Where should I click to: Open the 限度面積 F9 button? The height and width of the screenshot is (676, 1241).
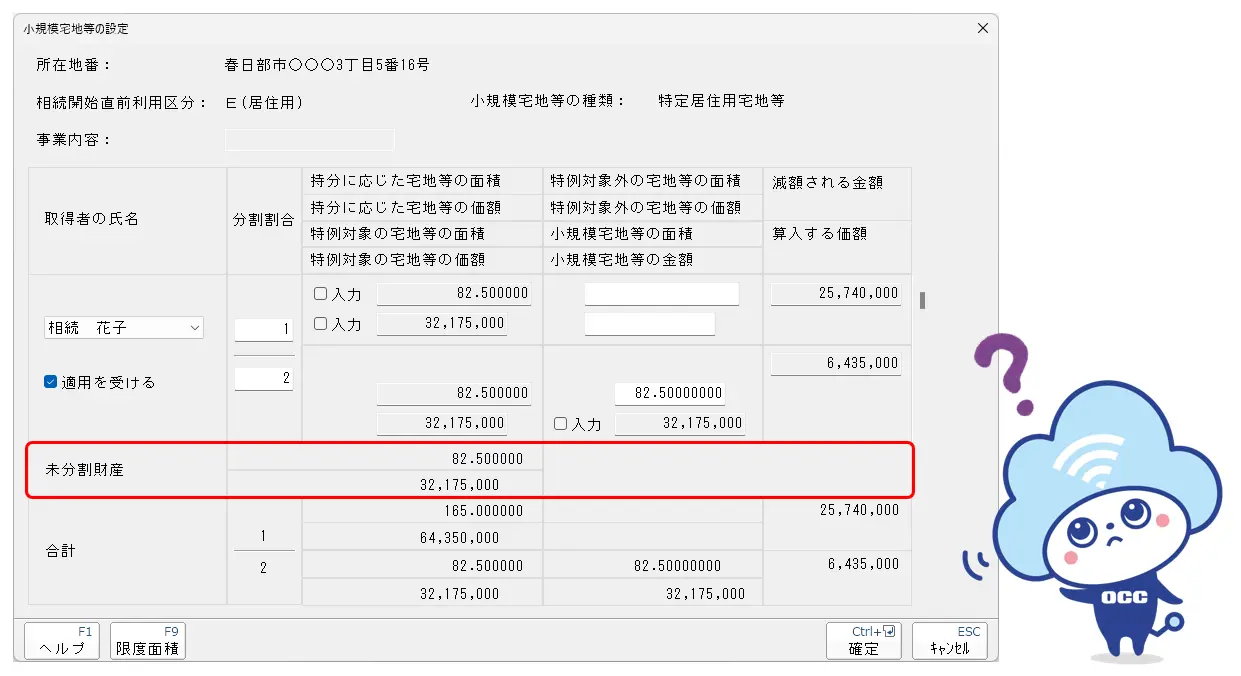[148, 640]
